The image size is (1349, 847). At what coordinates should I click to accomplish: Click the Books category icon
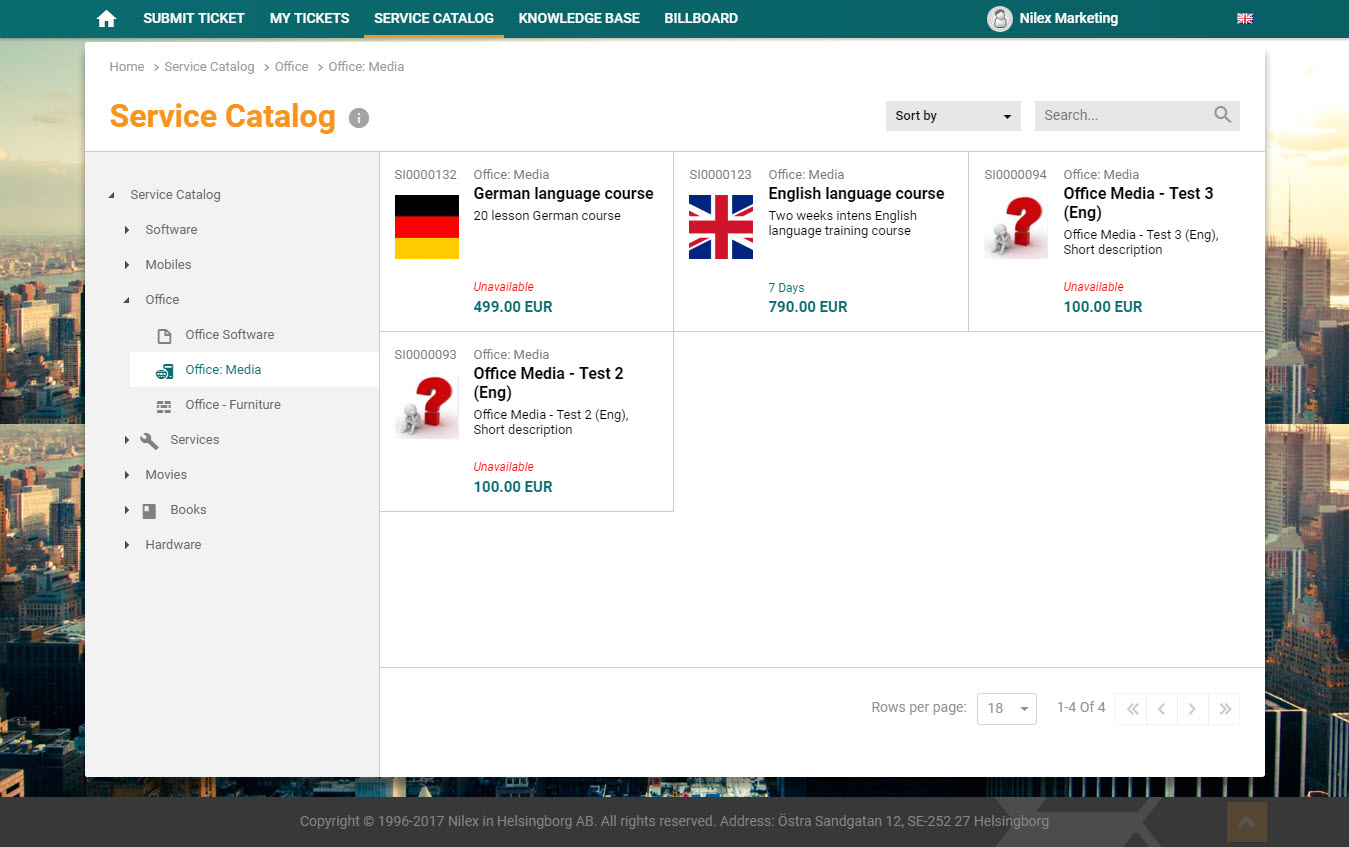pyautogui.click(x=149, y=511)
